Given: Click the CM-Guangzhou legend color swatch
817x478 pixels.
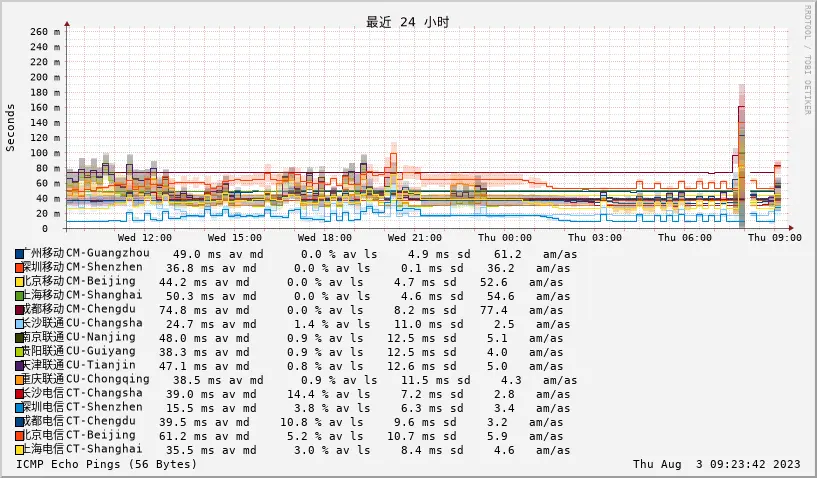Looking at the screenshot, I should pyautogui.click(x=20, y=254).
